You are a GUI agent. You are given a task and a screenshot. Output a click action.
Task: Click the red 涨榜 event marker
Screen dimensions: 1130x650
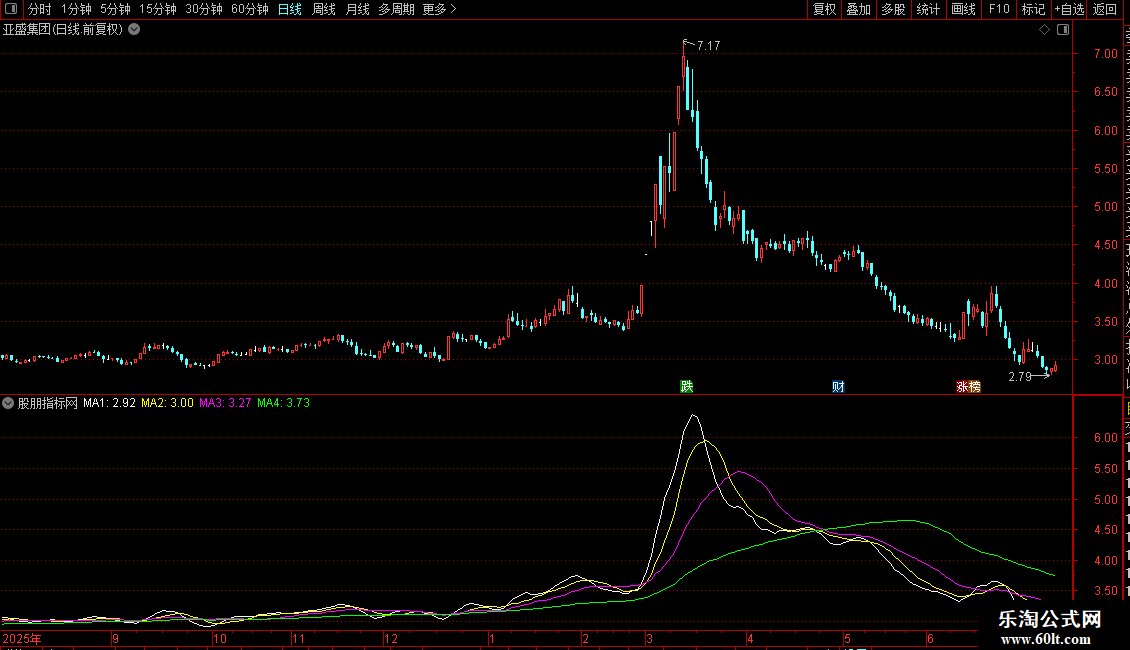[x=968, y=386]
